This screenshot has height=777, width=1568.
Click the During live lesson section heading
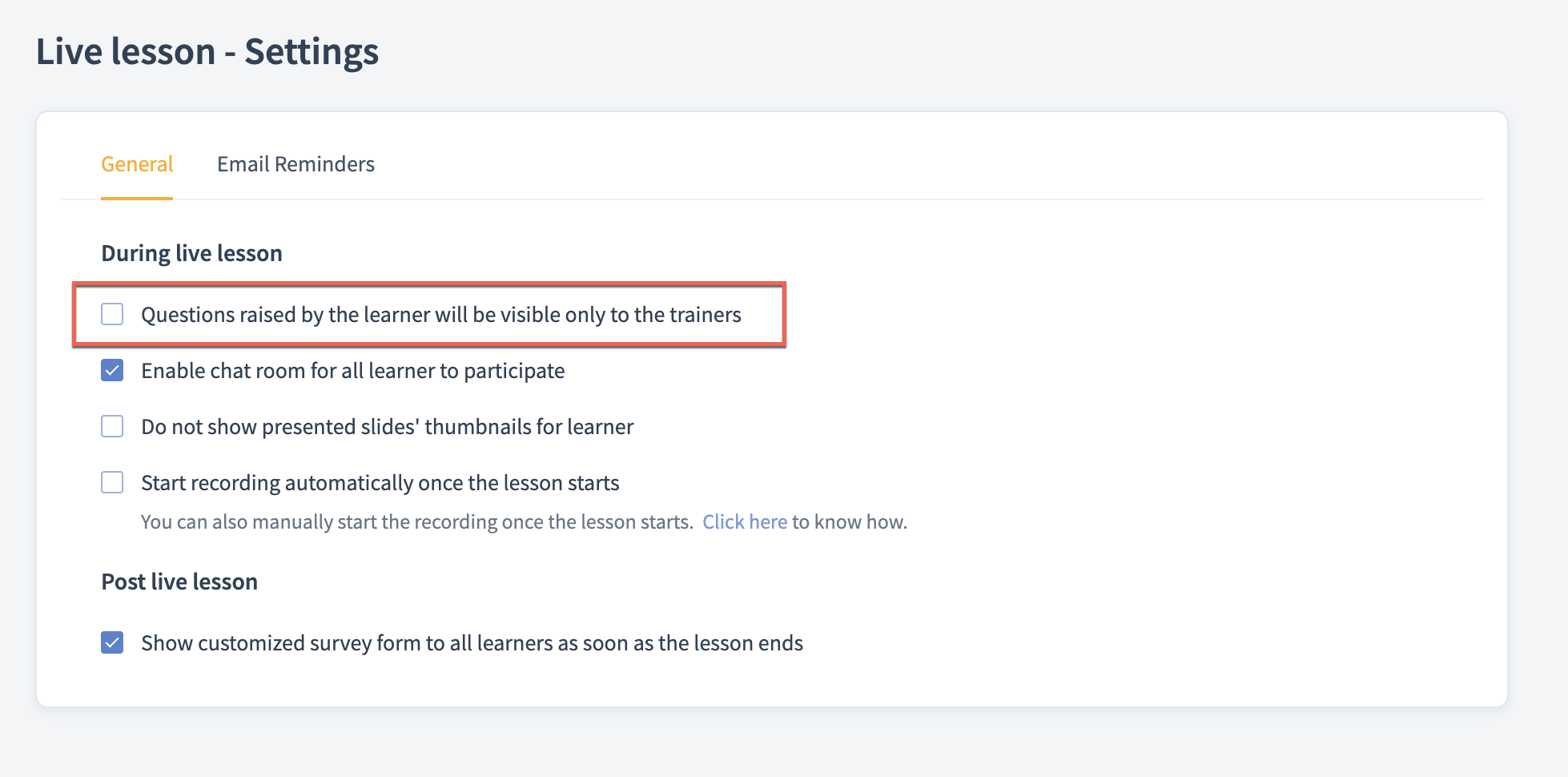[191, 253]
